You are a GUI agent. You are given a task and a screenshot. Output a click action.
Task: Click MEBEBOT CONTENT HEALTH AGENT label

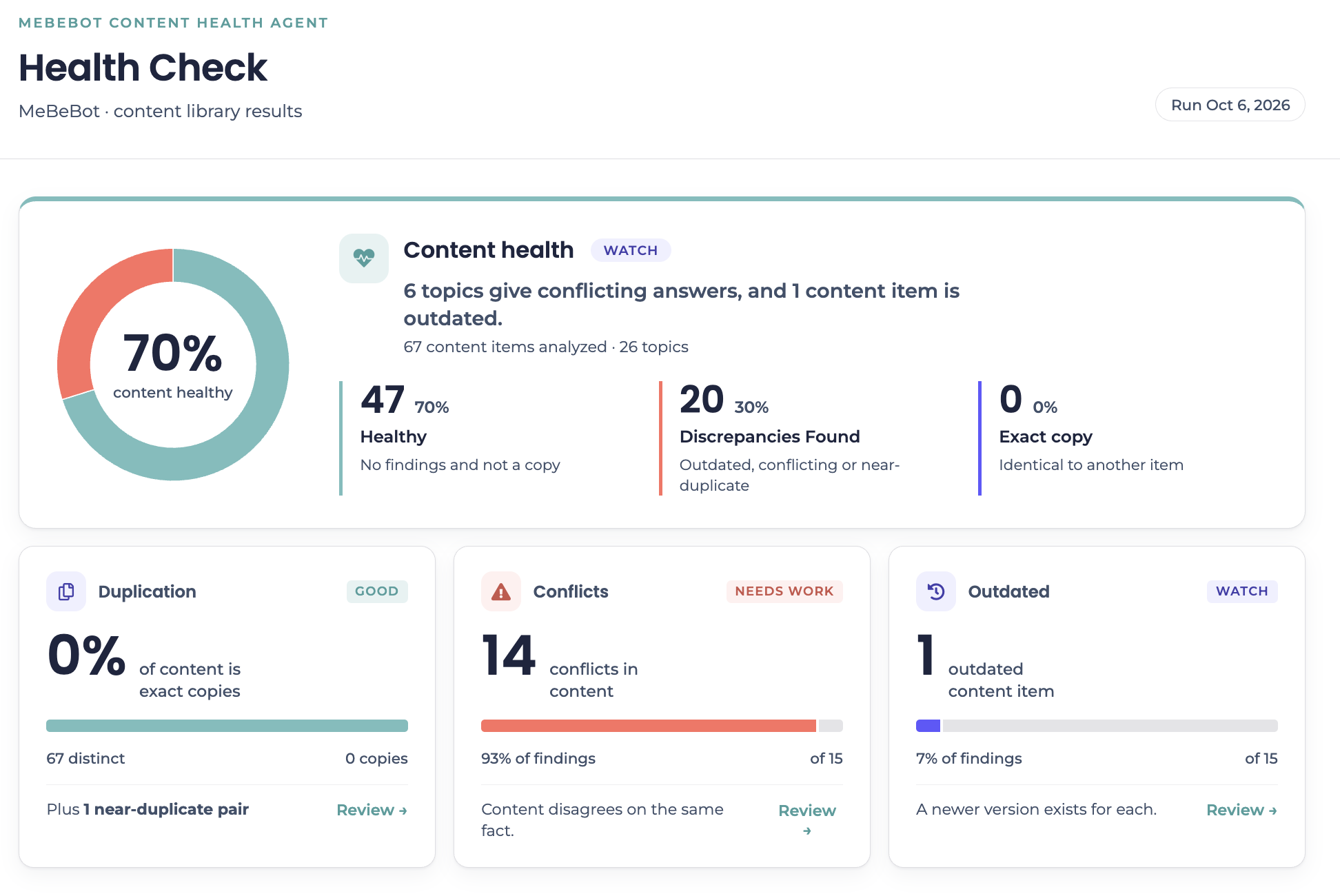click(x=173, y=23)
